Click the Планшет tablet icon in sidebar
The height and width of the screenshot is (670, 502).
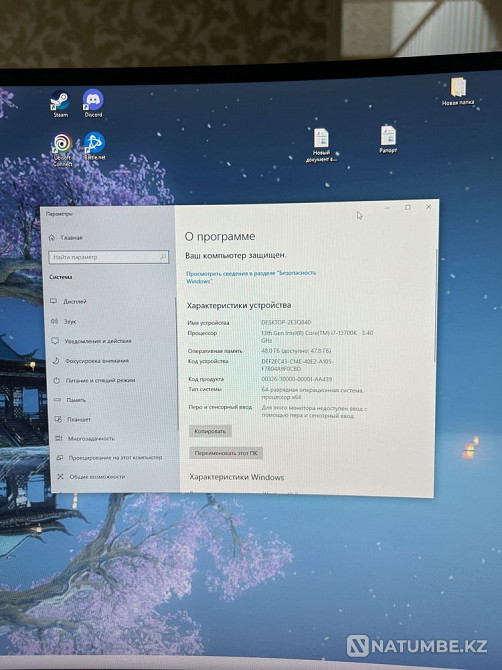(59, 419)
